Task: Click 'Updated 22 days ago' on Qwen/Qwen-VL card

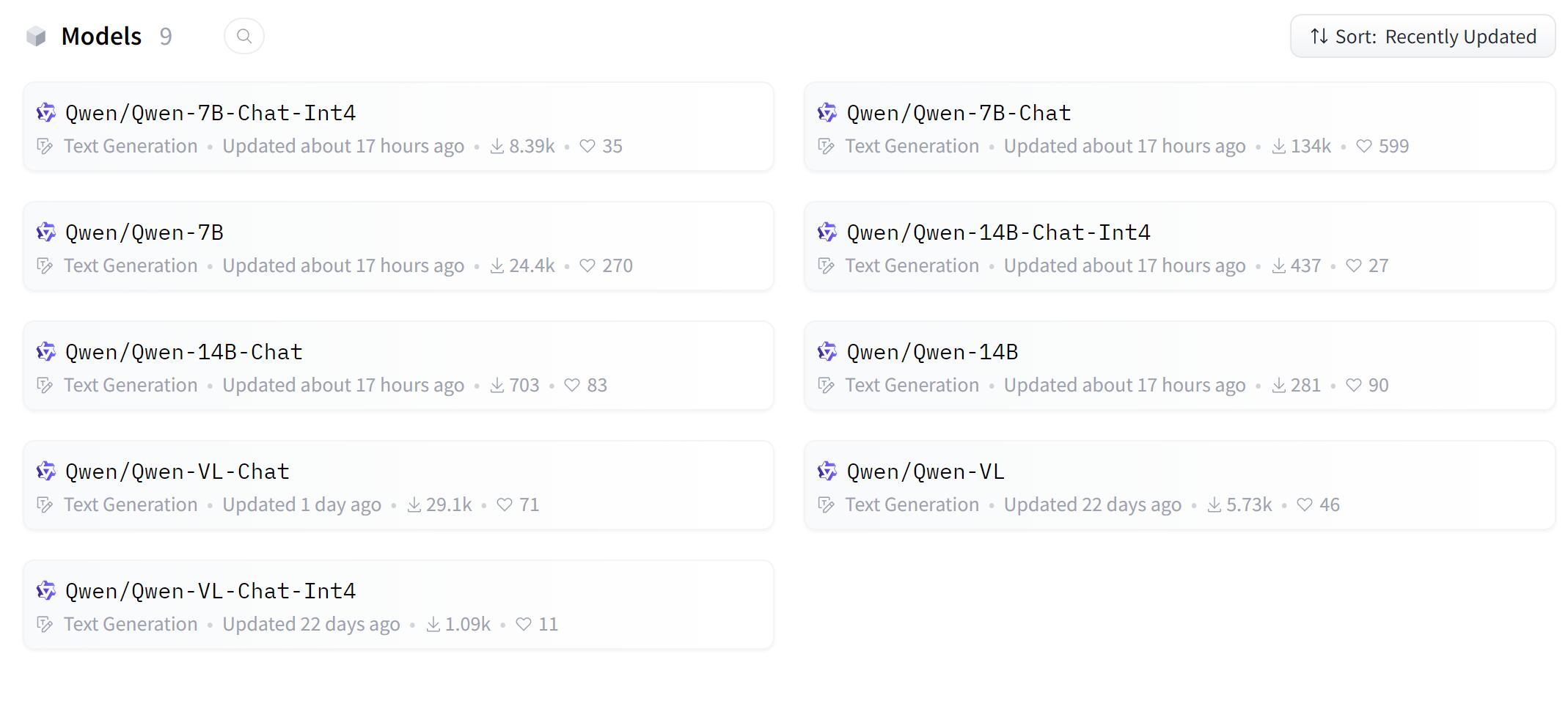Action: (1093, 504)
